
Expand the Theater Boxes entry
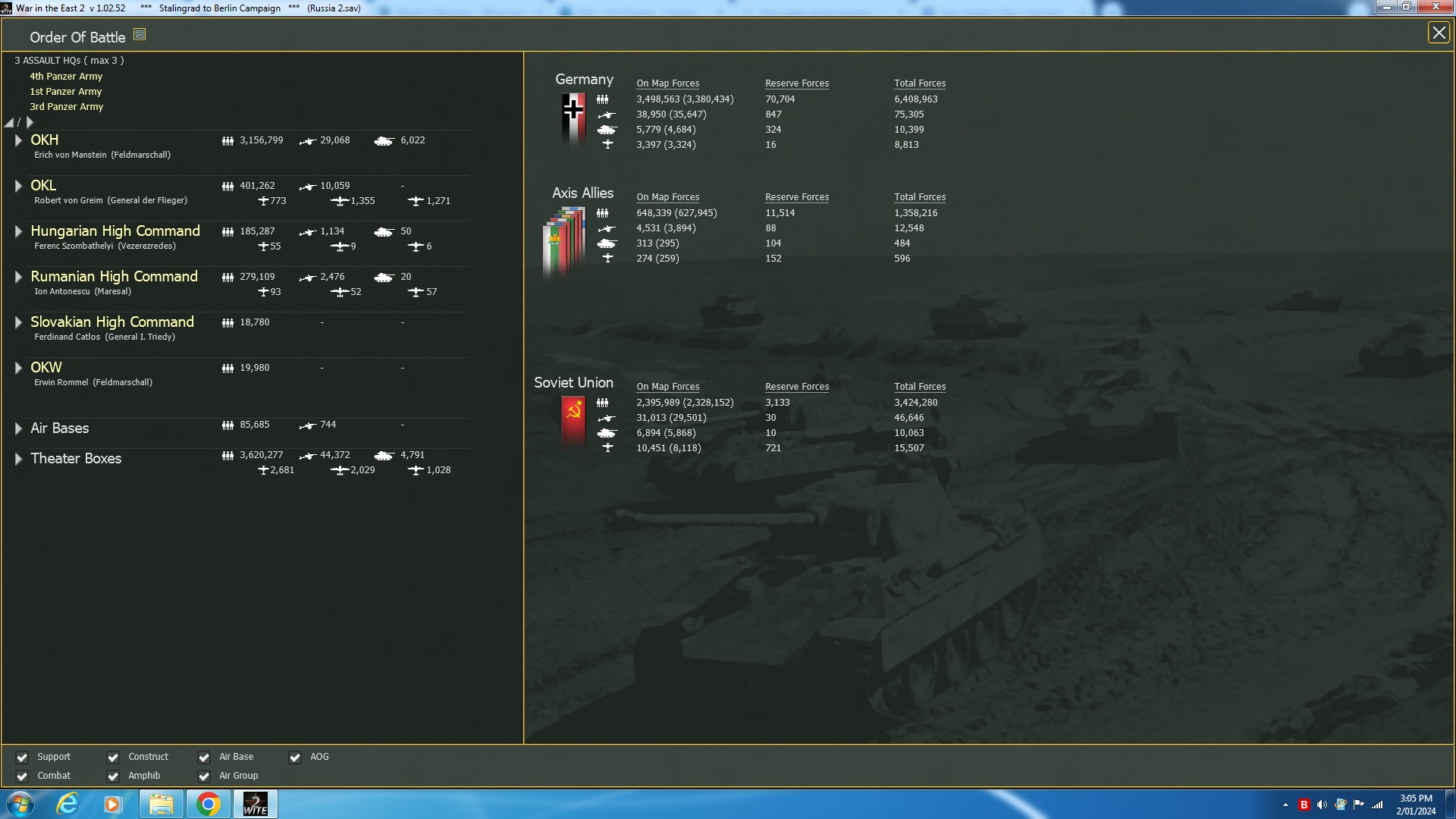(18, 459)
